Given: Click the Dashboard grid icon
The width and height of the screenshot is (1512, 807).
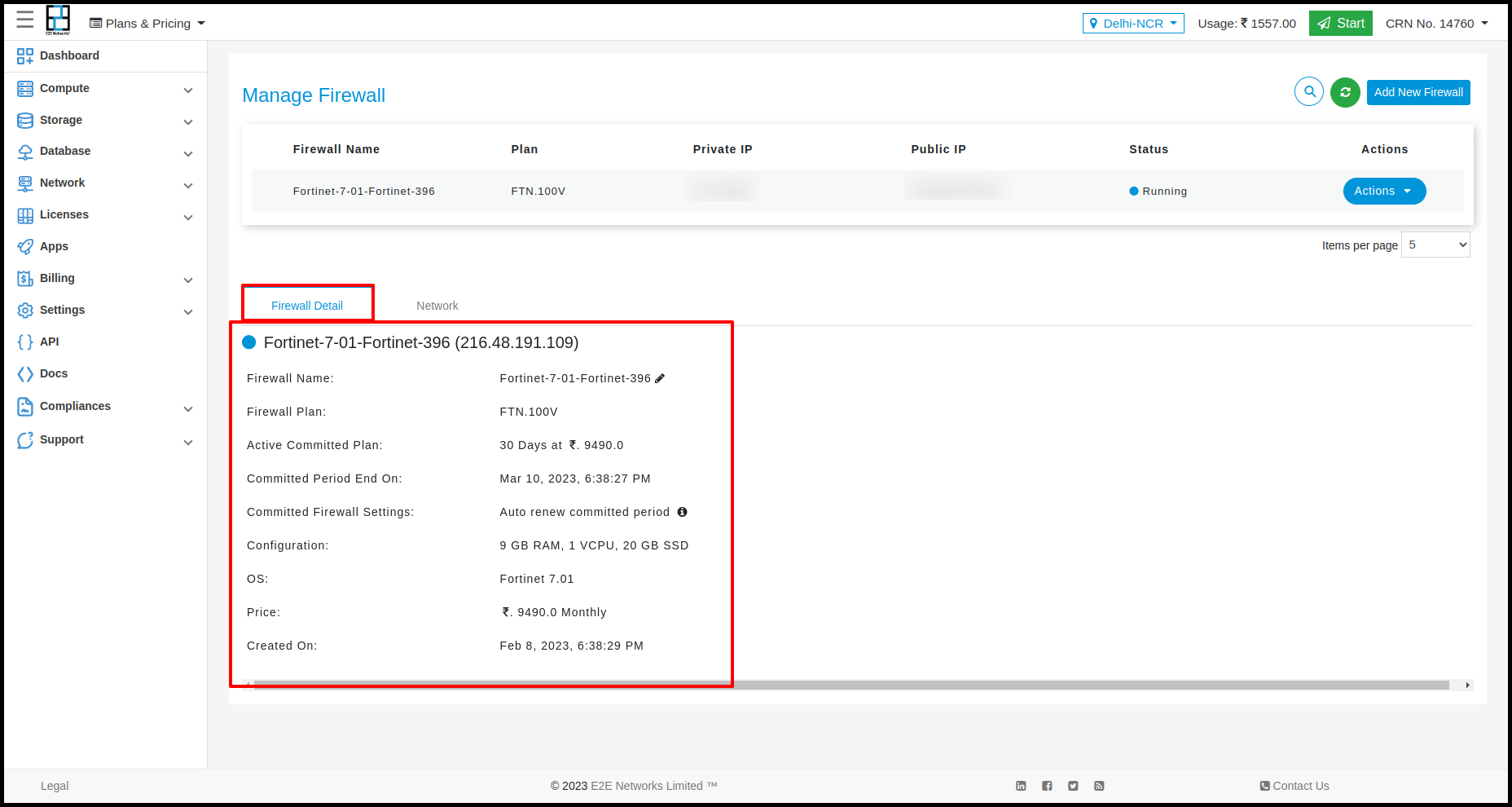Looking at the screenshot, I should 25,55.
